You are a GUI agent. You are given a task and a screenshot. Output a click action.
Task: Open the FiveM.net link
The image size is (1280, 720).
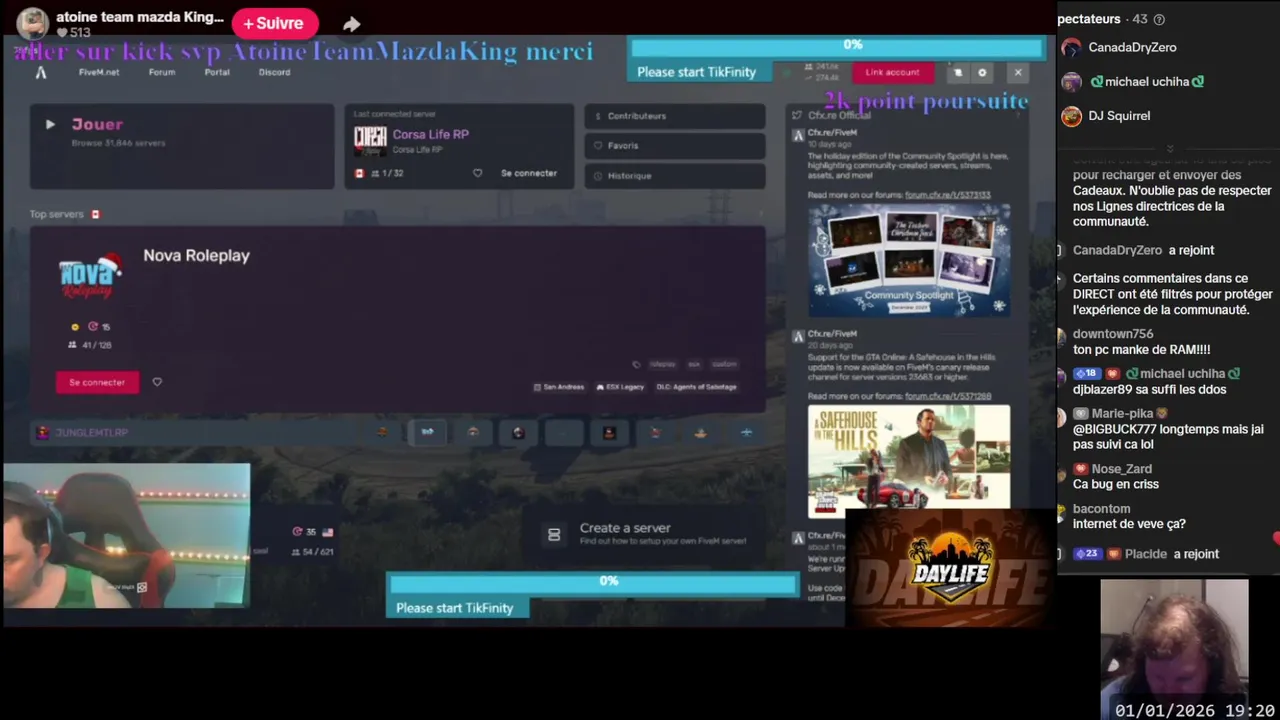(99, 72)
